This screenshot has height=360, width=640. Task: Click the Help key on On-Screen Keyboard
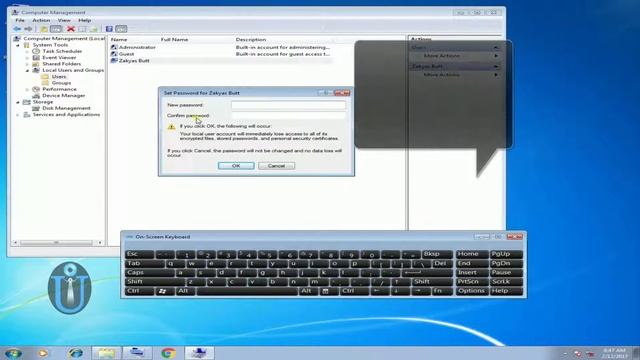click(506, 291)
